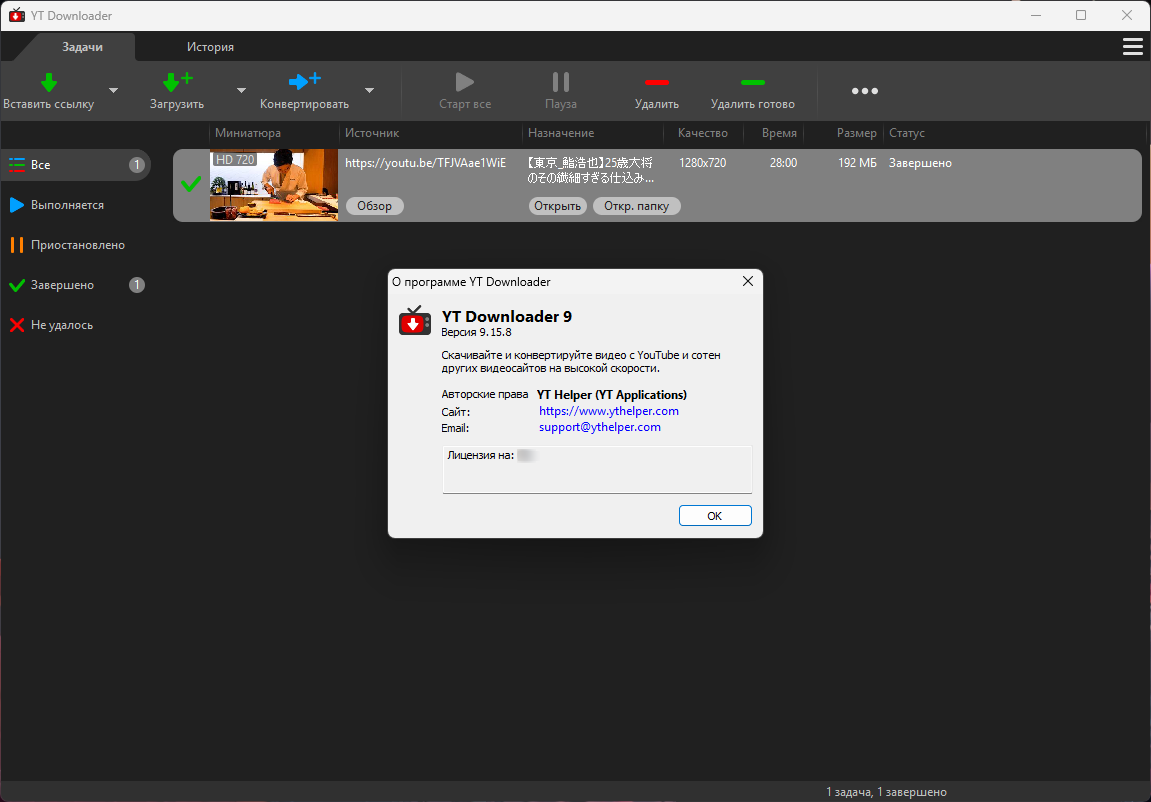Click the Открыть button for the task
Image resolution: width=1151 pixels, height=802 pixels.
pos(557,206)
